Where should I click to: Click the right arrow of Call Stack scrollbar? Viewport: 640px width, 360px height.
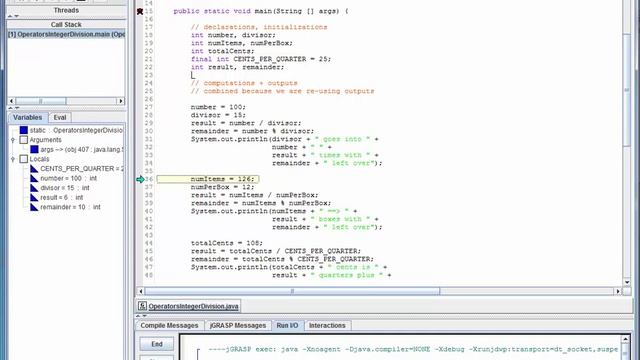(x=120, y=101)
